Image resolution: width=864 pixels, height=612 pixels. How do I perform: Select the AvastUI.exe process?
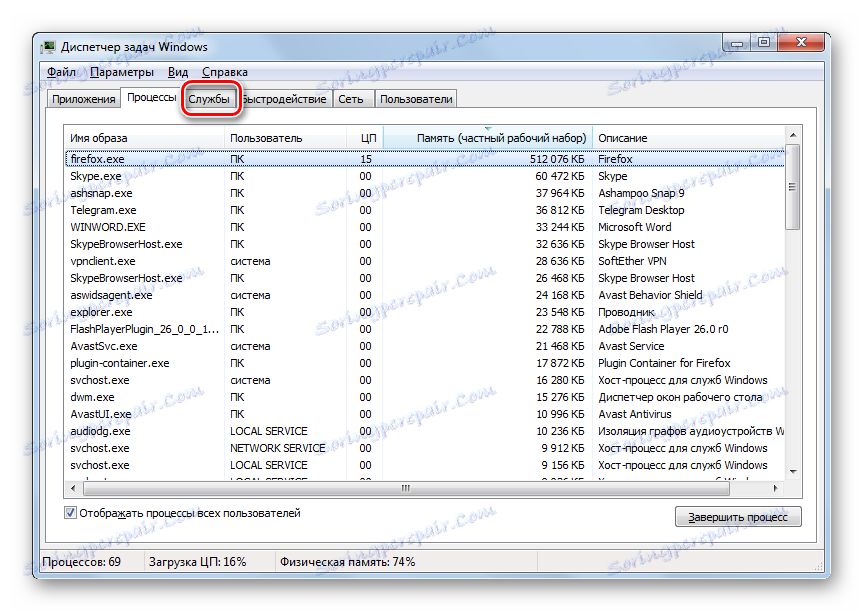pos(424,414)
